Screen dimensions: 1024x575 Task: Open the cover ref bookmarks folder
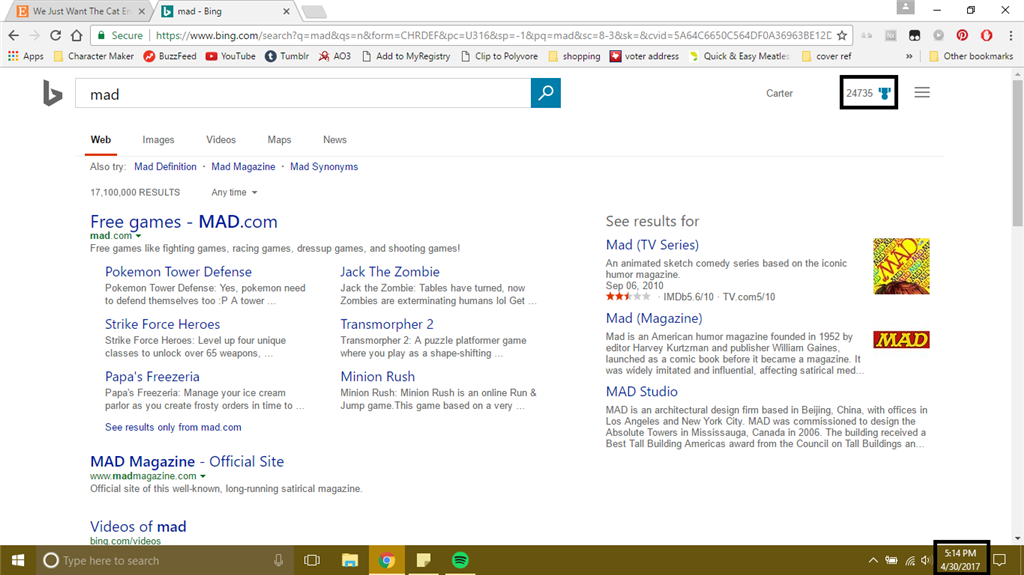coord(826,56)
